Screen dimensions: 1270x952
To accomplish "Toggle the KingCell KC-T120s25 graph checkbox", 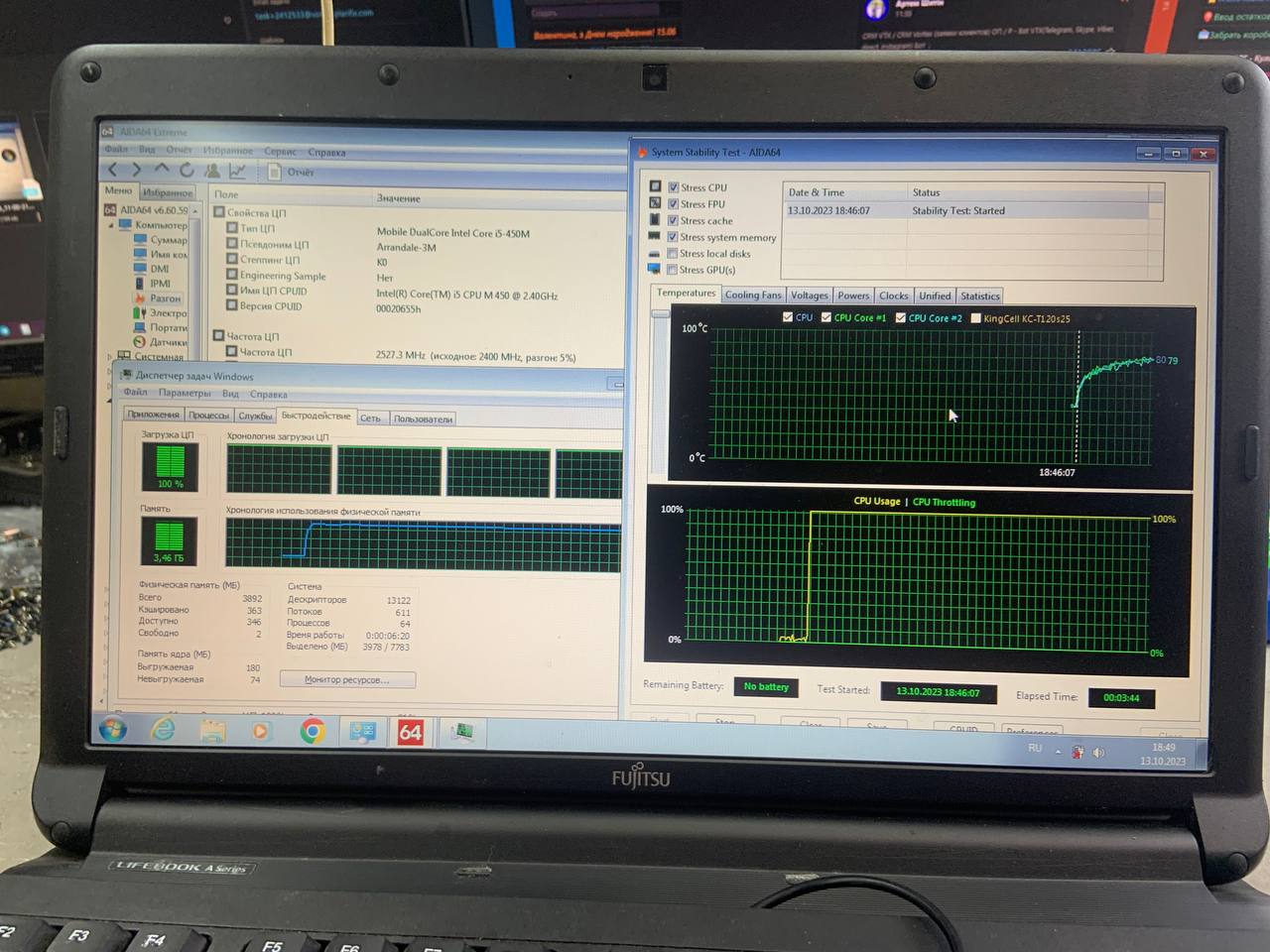I will 975,318.
